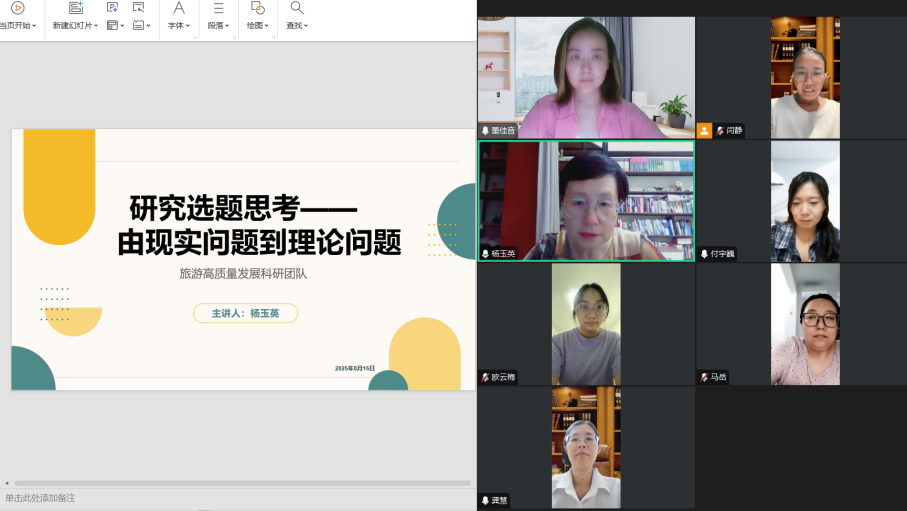Click the 段落 paragraph lines icon
Screen dimensions: 907x511
[x=217, y=8]
